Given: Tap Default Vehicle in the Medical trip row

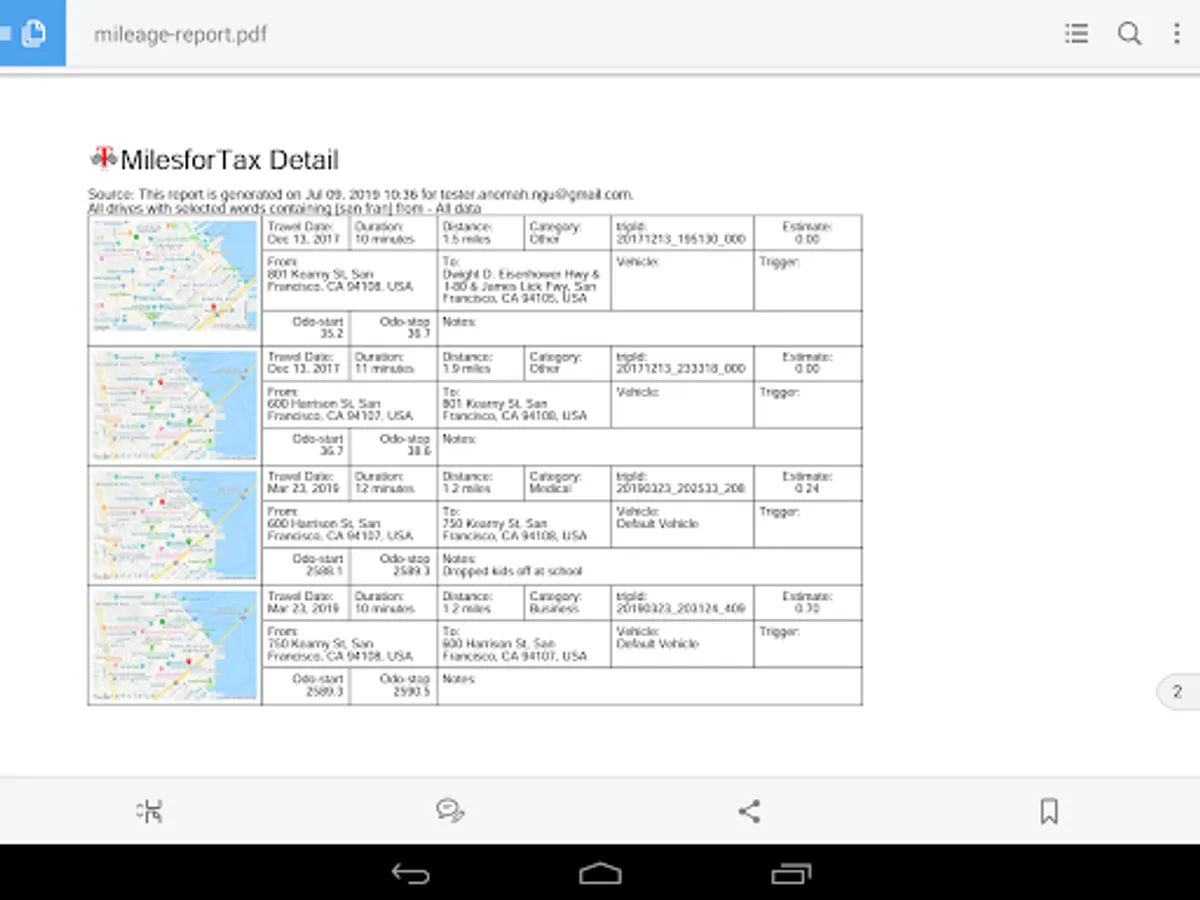Looking at the screenshot, I should [x=657, y=524].
